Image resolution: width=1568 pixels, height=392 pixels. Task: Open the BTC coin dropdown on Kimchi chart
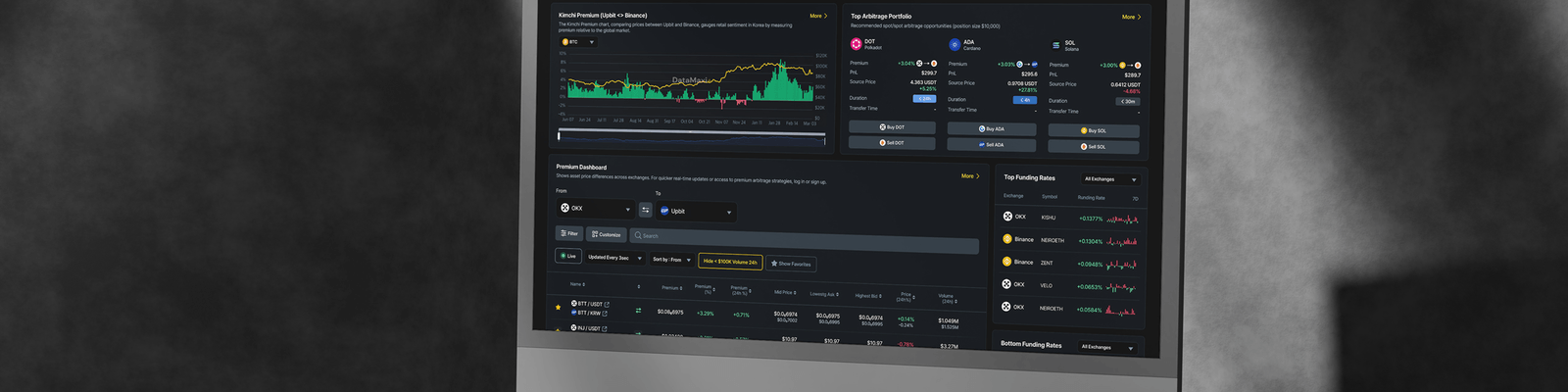578,42
